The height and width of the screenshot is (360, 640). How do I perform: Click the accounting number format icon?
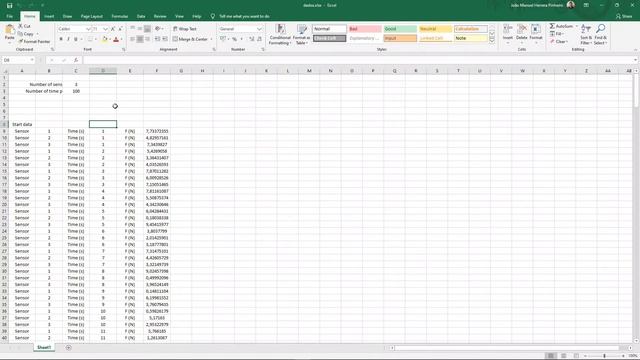point(223,39)
